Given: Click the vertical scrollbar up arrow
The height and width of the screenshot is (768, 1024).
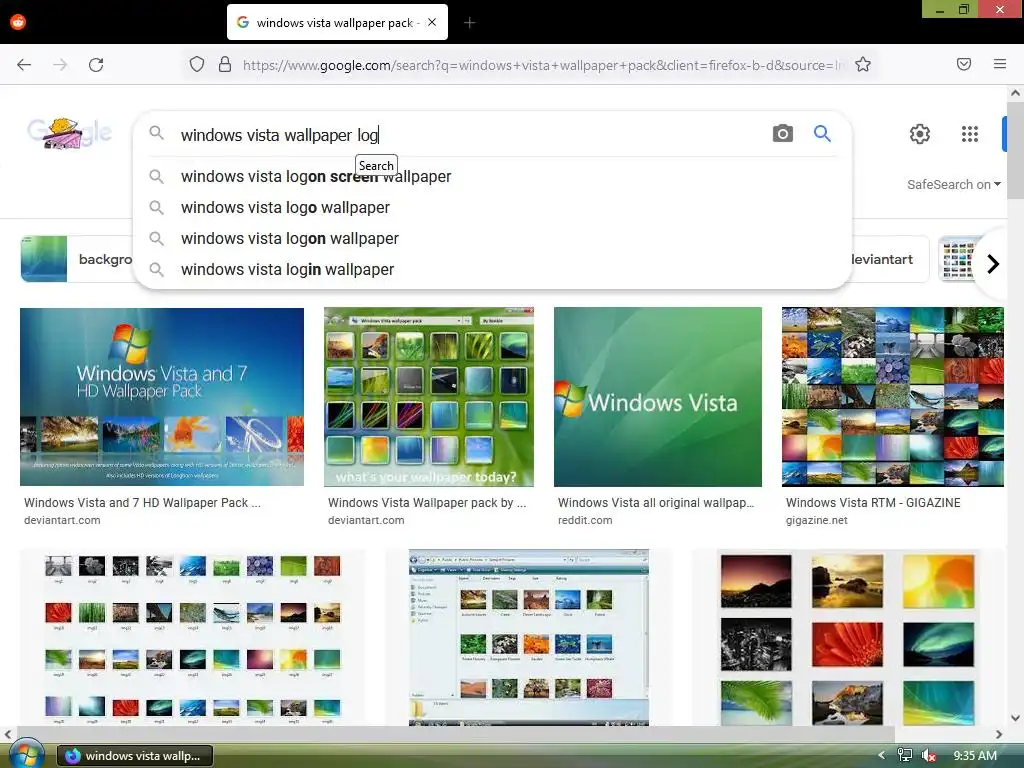Looking at the screenshot, I should click(1016, 93).
